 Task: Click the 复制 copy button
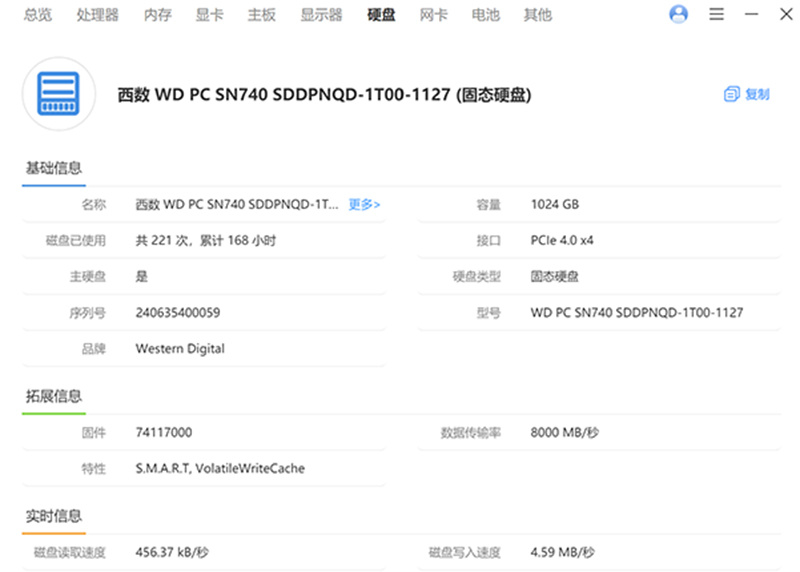tap(747, 94)
